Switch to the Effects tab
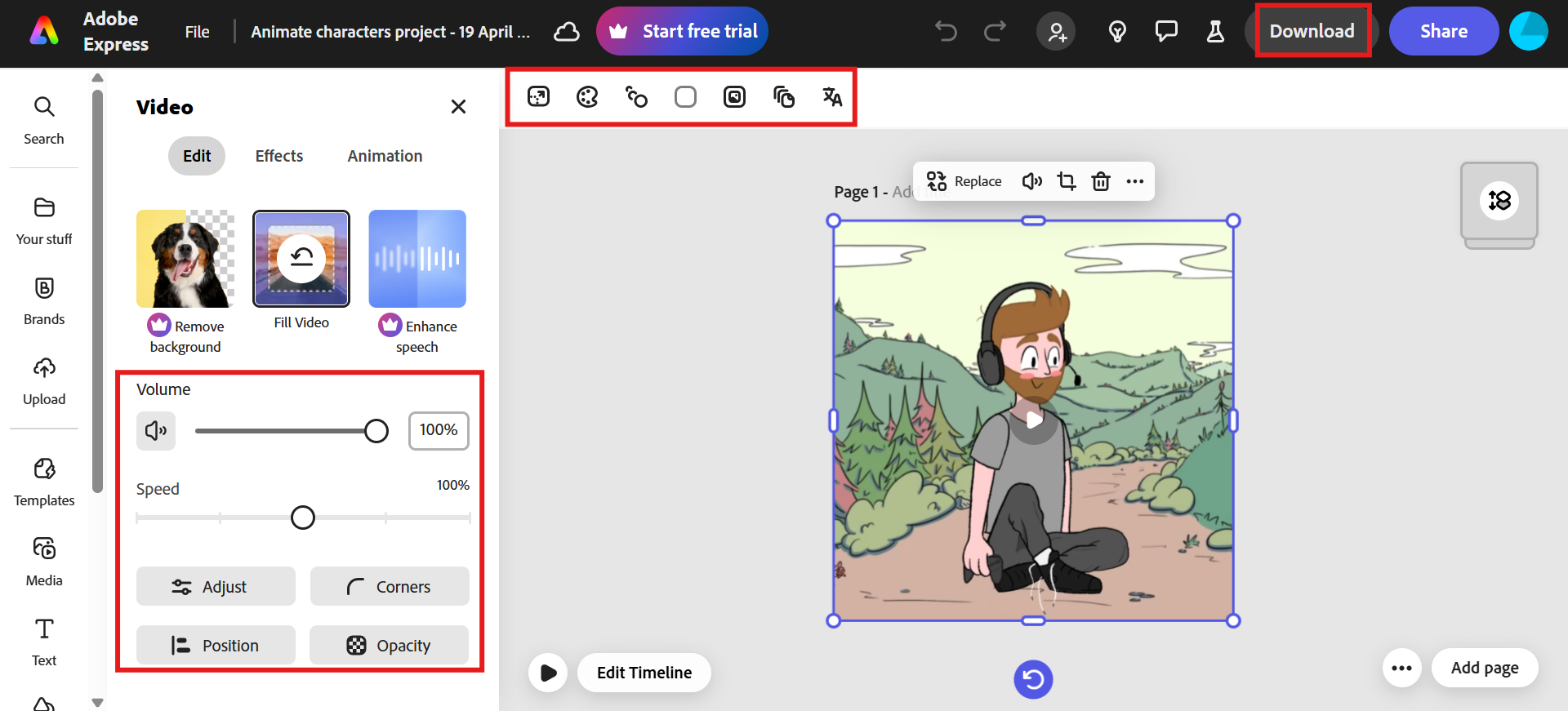The height and width of the screenshot is (711, 1568). coord(278,156)
